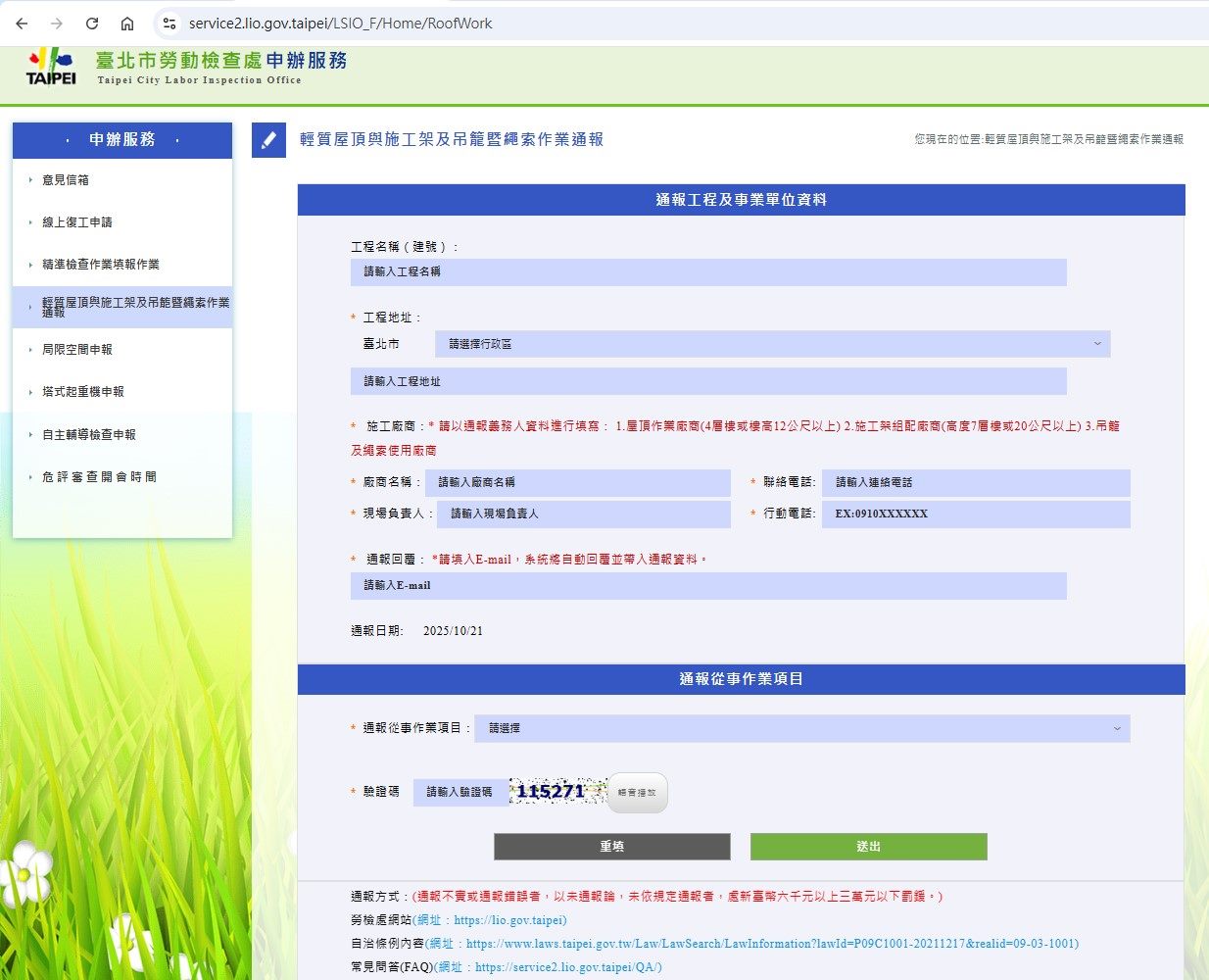The height and width of the screenshot is (980, 1209).
Task: Click the captcha image 115271
Action: coord(557,792)
